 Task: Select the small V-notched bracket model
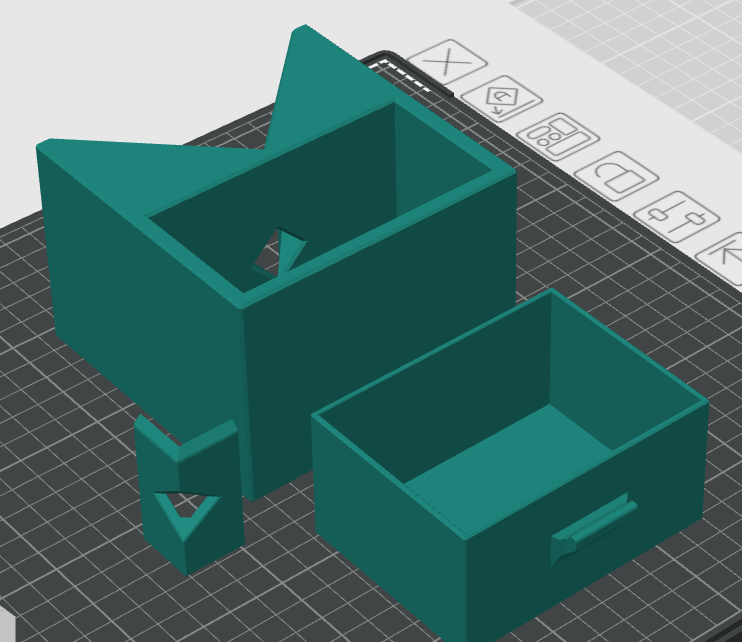pos(189,497)
